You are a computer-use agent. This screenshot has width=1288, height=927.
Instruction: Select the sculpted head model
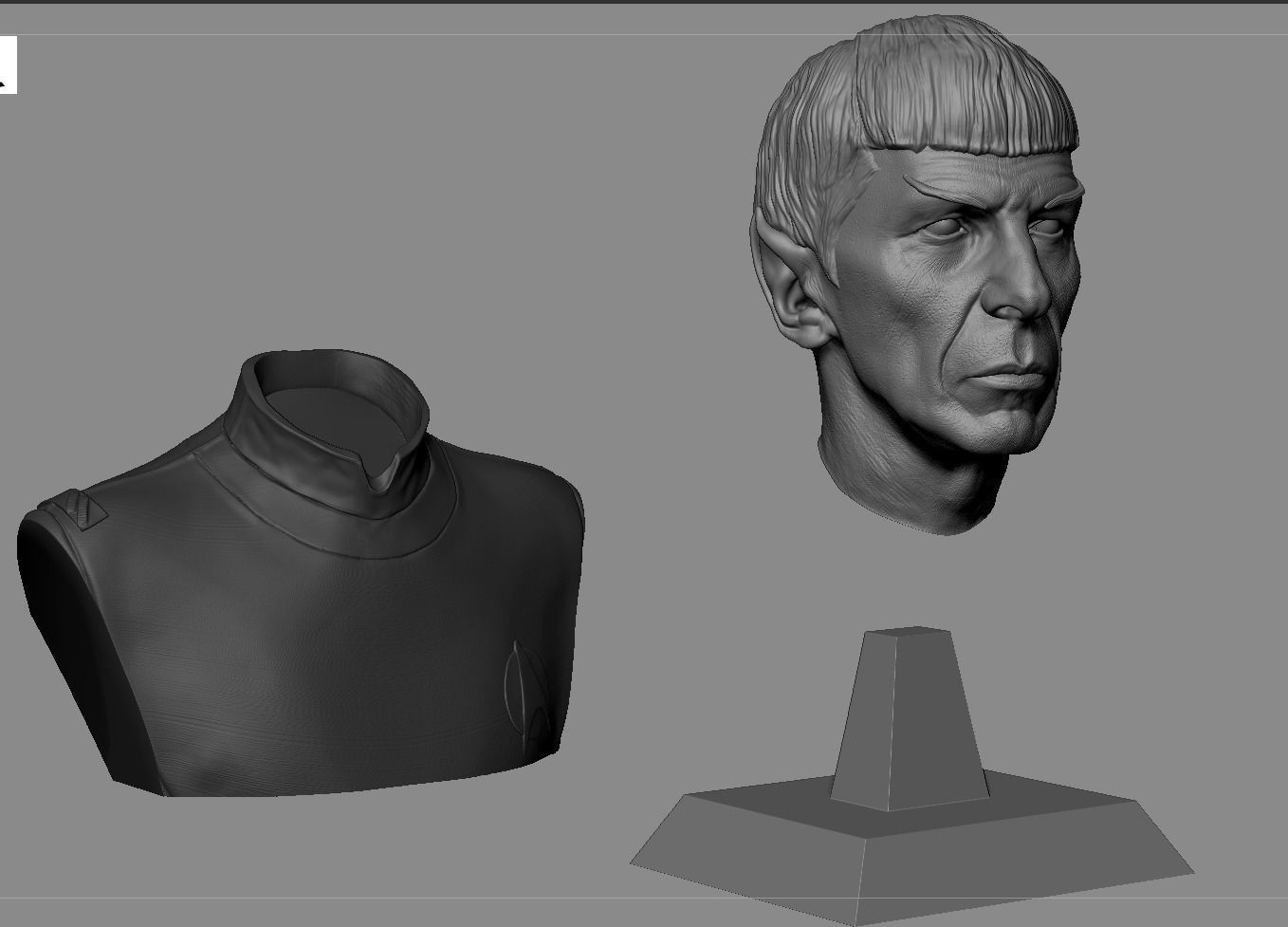click(x=918, y=273)
